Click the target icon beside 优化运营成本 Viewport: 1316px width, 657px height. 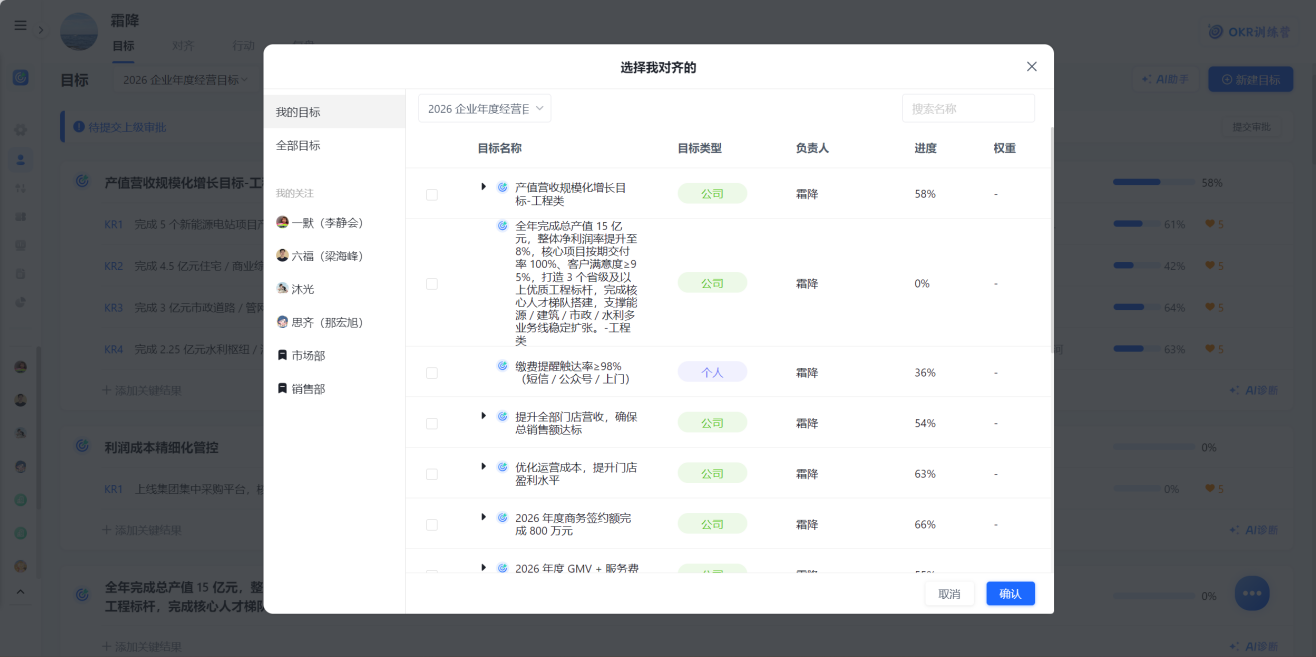click(x=503, y=467)
